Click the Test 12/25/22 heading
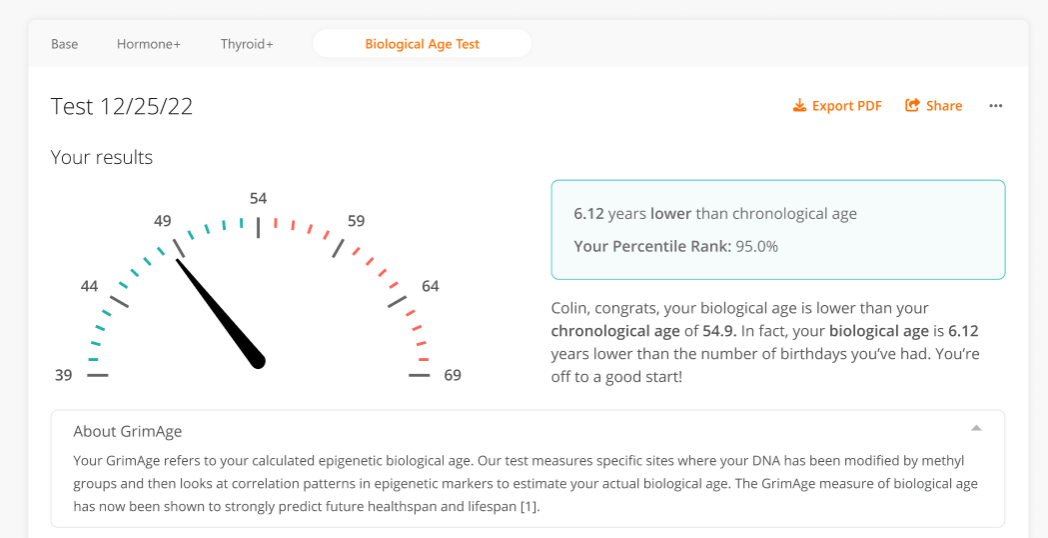1048x538 pixels. coord(122,106)
